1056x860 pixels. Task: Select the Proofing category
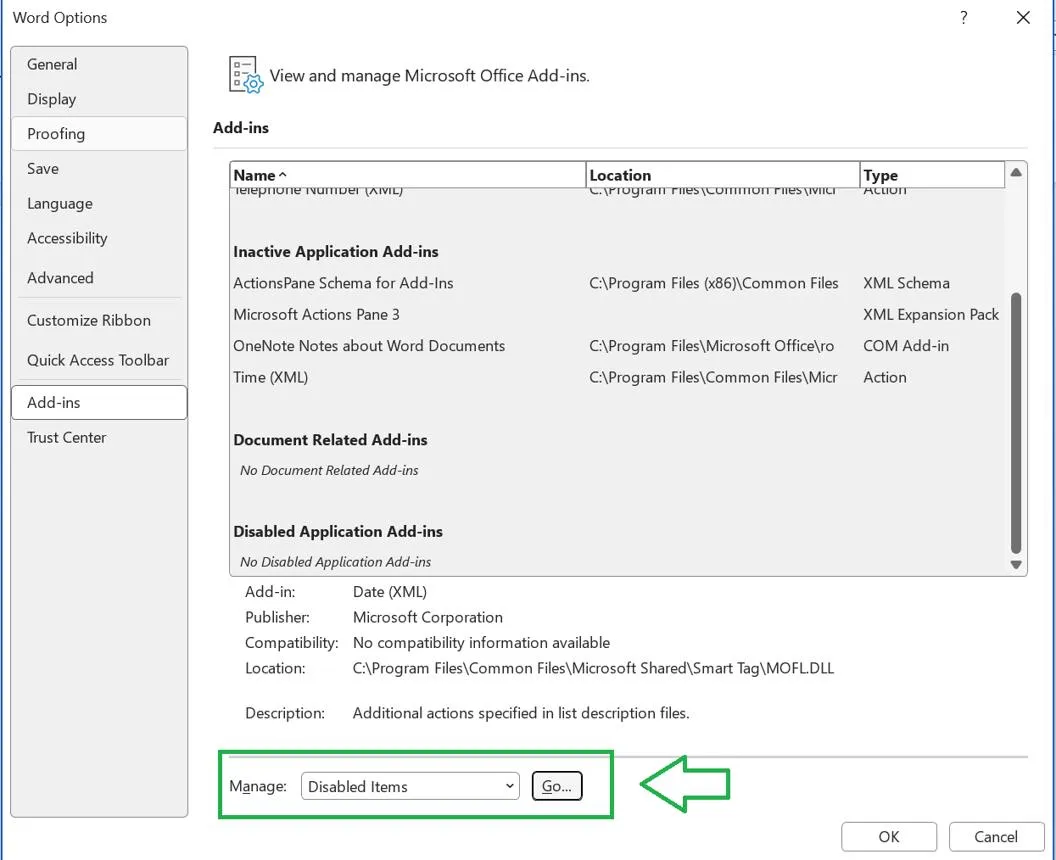pos(99,133)
